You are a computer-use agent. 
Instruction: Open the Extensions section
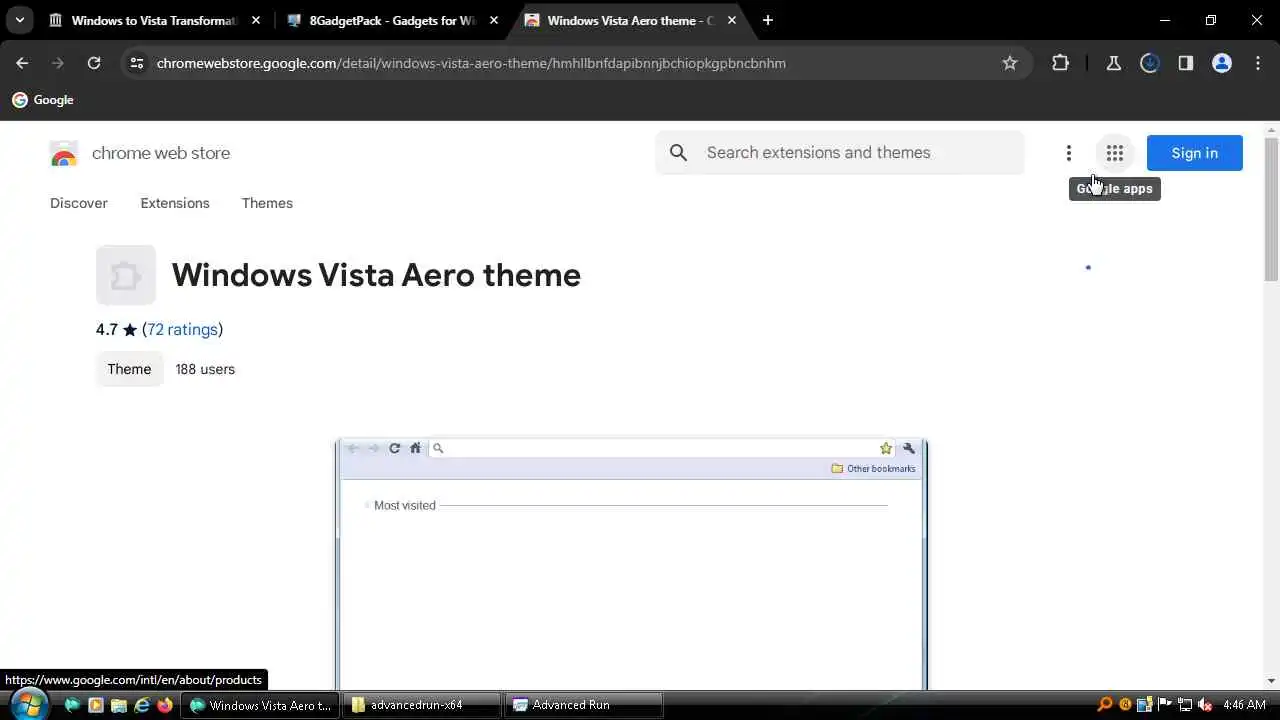[x=175, y=203]
